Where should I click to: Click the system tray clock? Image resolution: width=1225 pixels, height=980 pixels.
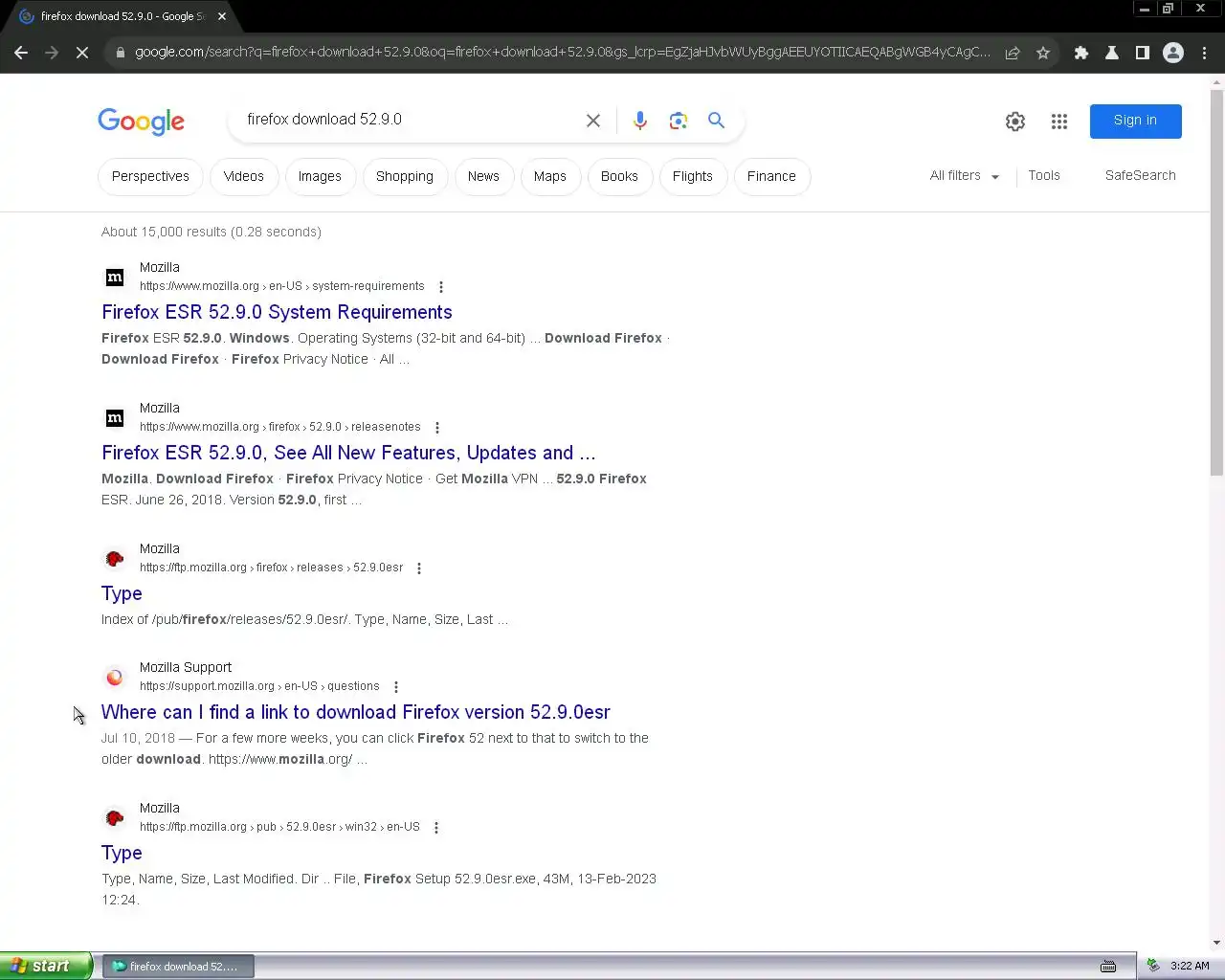1190,967
